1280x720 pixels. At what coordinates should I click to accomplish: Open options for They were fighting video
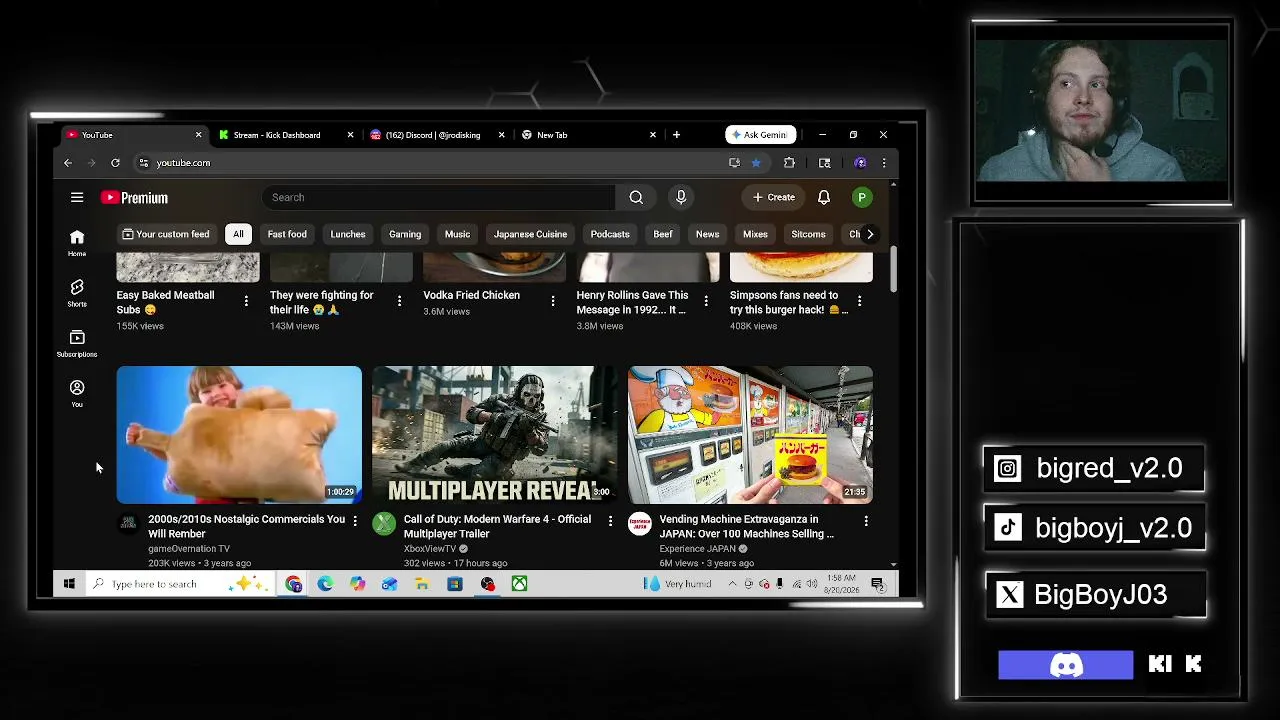[399, 301]
